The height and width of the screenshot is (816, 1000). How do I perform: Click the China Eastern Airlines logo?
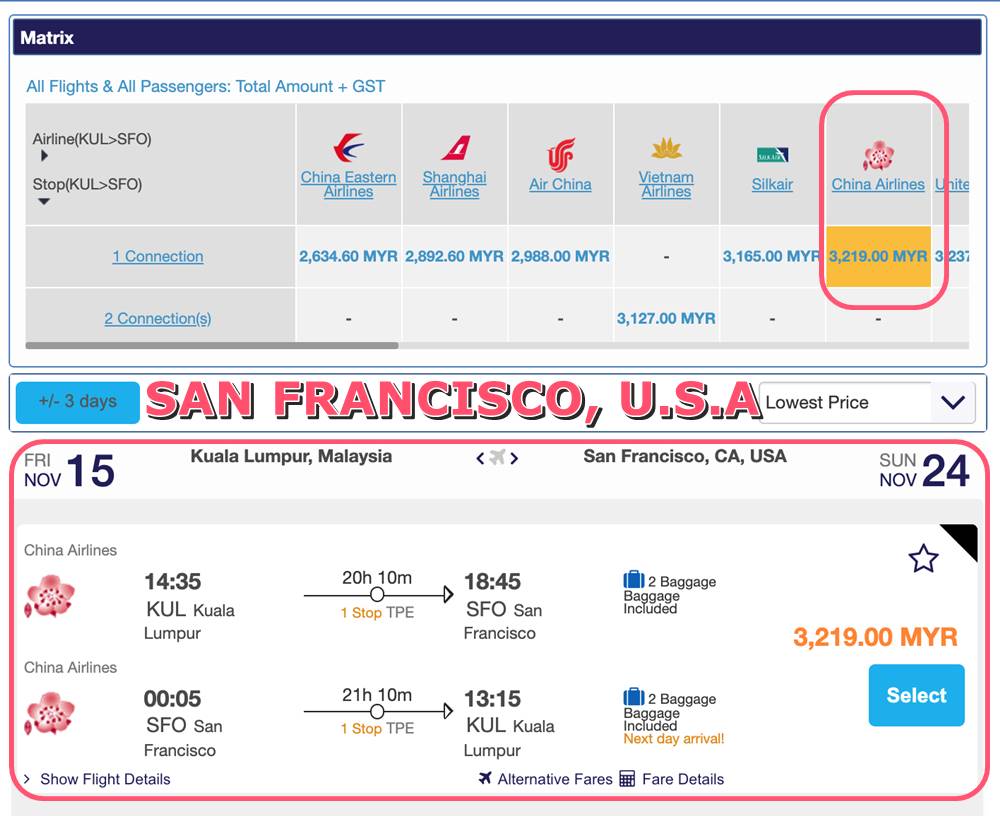tap(349, 147)
